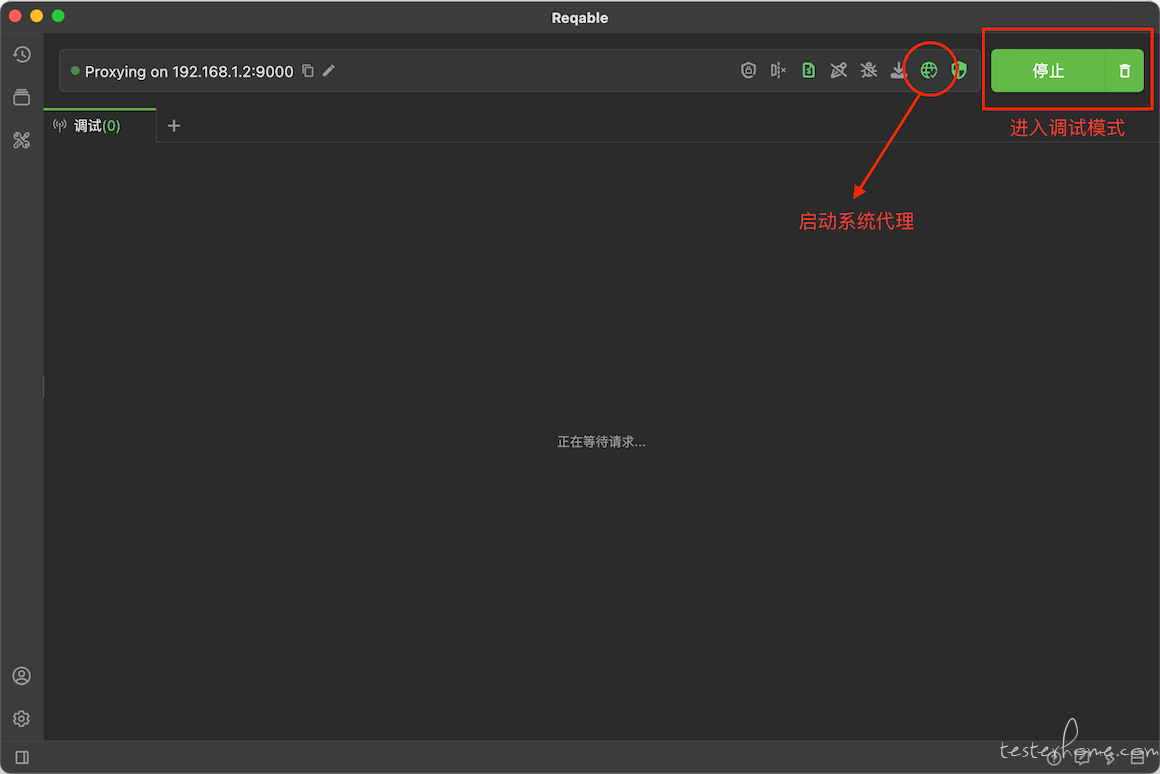Open the collections stack icon in sidebar
This screenshot has height=774, width=1160.
click(x=21, y=97)
